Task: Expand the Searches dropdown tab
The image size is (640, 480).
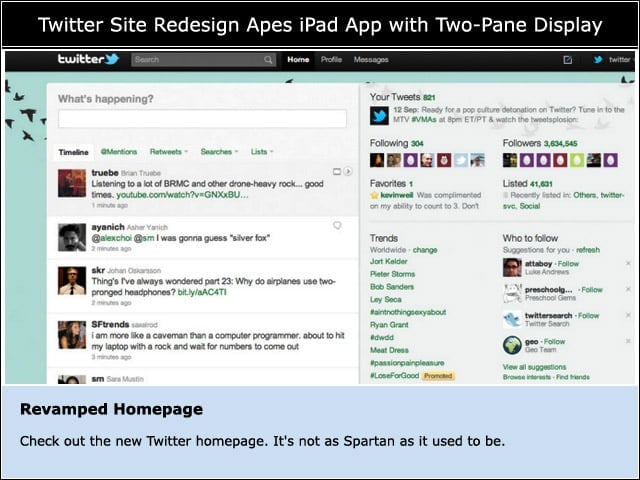Action: coord(219,151)
